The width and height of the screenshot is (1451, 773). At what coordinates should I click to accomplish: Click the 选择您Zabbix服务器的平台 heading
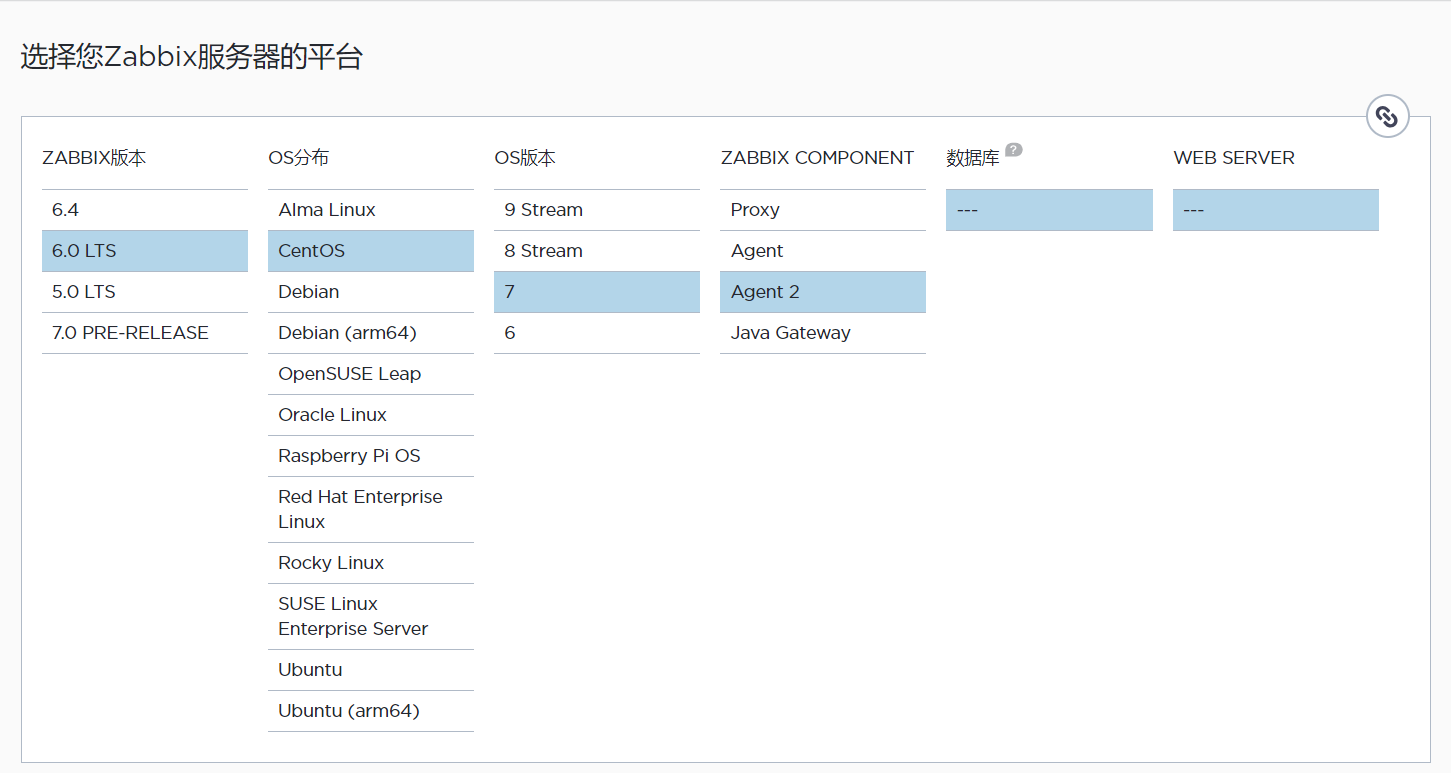[x=191, y=57]
